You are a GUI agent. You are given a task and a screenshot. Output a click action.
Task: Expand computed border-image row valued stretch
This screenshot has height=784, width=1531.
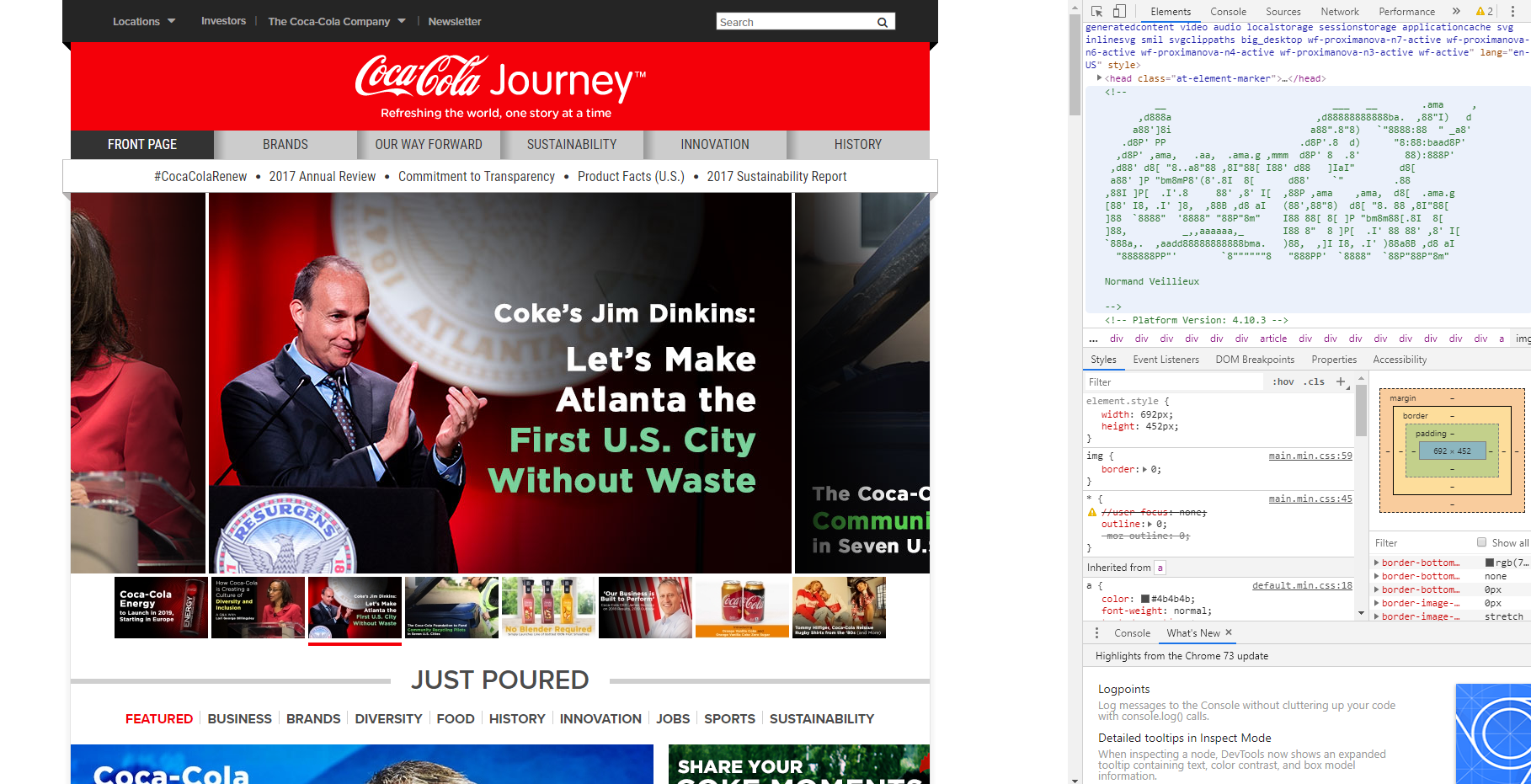click(x=1377, y=616)
